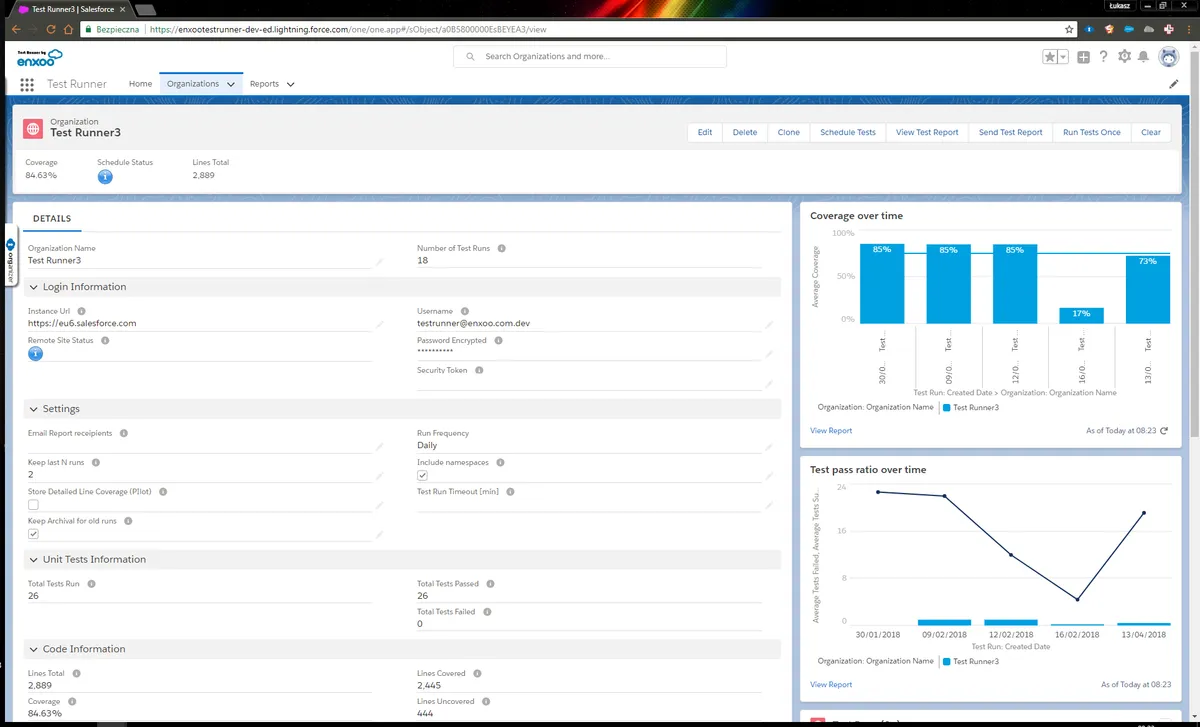This screenshot has height=727, width=1200.
Task: Click Run Tests Once button
Action: (x=1092, y=132)
